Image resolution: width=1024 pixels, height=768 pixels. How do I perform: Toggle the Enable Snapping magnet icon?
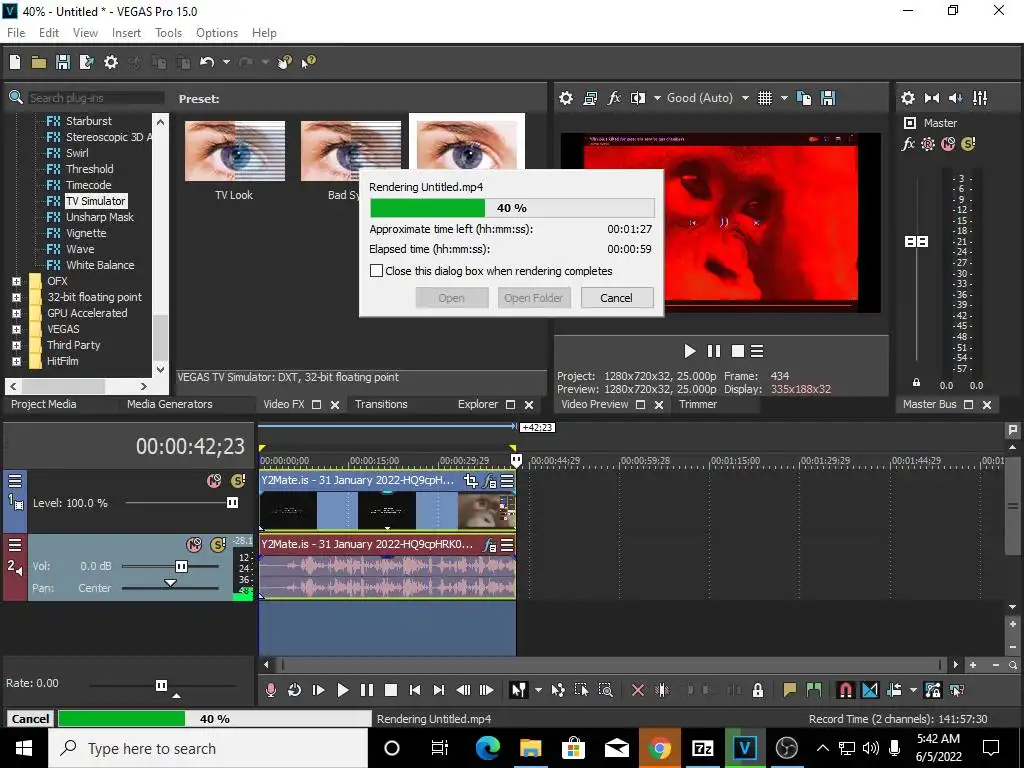[x=846, y=690]
